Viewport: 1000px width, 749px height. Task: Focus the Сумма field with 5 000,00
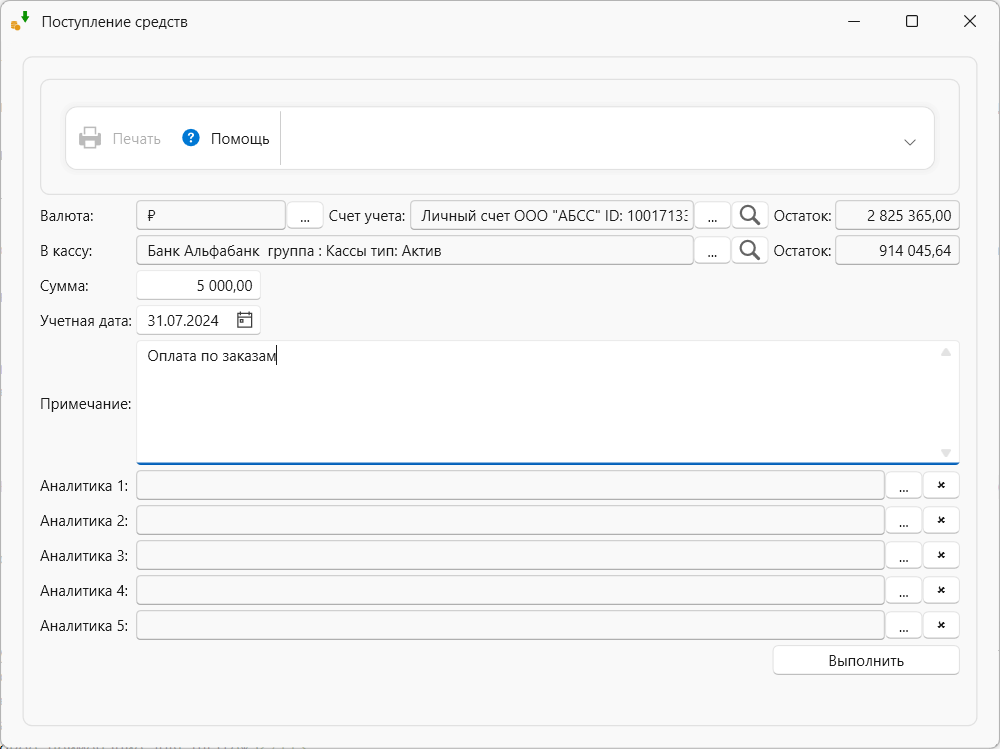coord(198,286)
